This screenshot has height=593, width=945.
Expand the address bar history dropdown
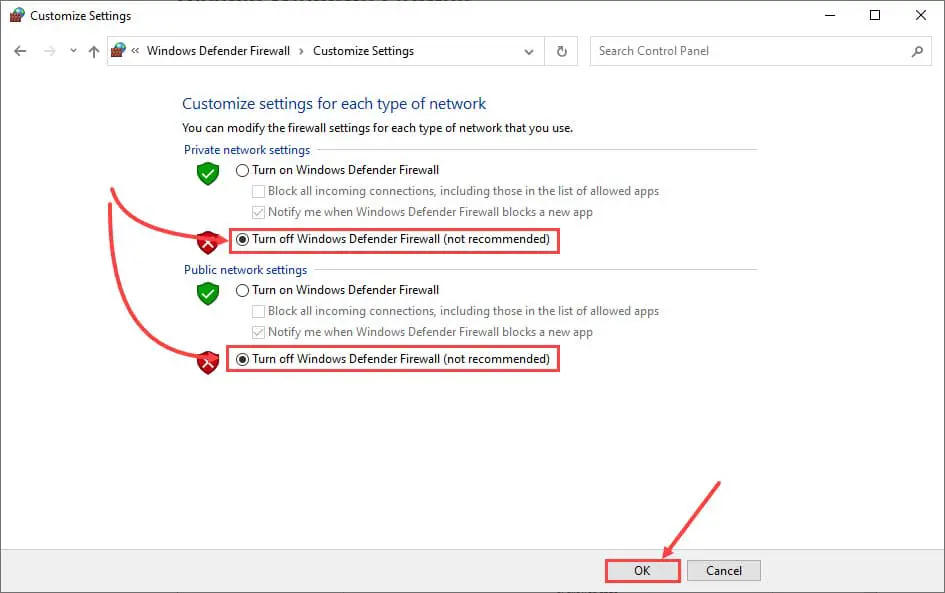[529, 52]
